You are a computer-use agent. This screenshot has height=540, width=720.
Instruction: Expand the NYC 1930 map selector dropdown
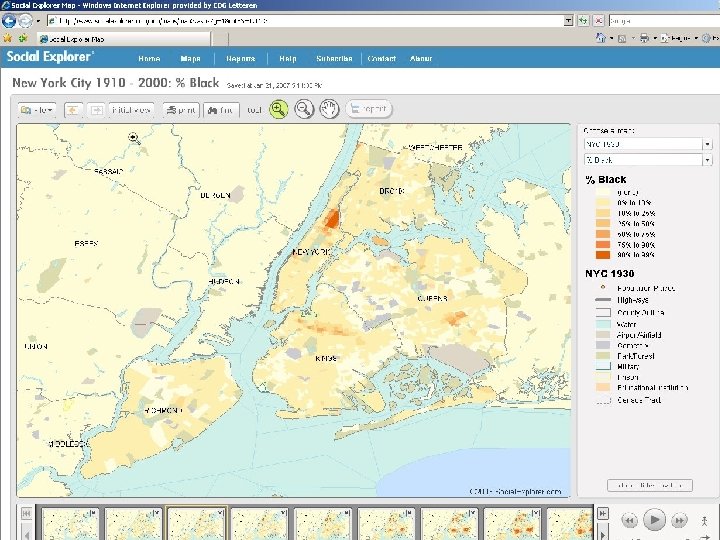tap(648, 144)
